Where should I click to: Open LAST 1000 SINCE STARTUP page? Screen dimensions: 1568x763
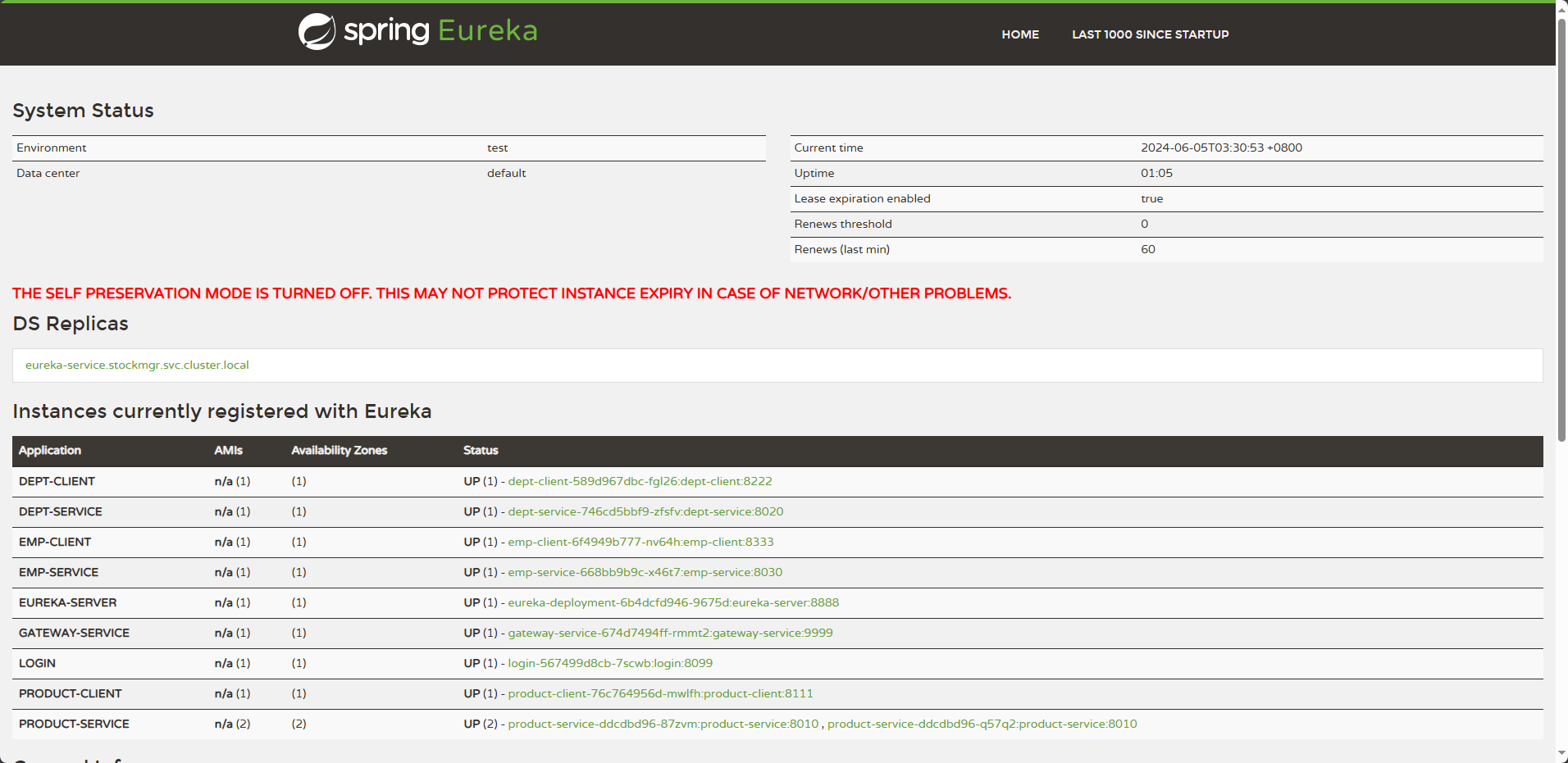coord(1150,34)
